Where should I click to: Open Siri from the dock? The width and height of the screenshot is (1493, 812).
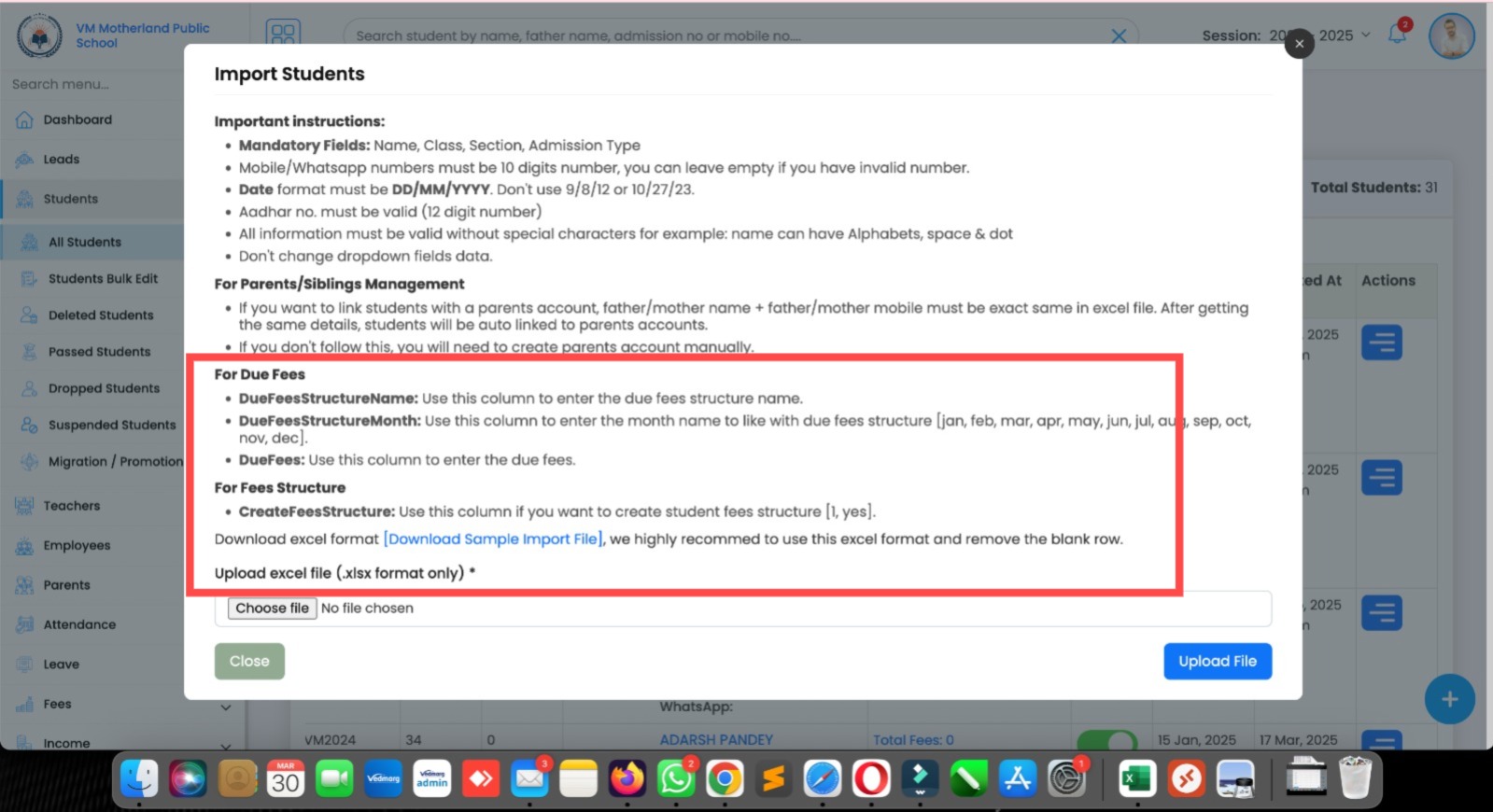click(188, 778)
